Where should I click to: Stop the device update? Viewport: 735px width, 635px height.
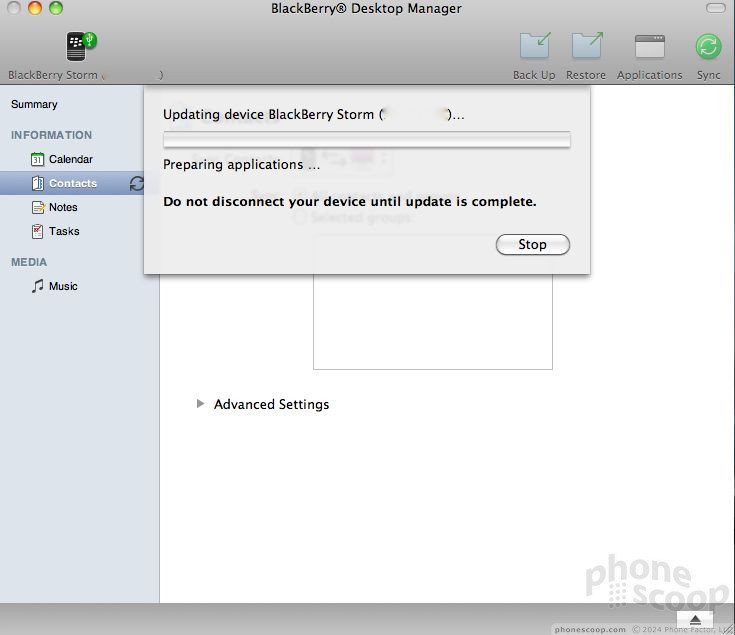(x=533, y=245)
